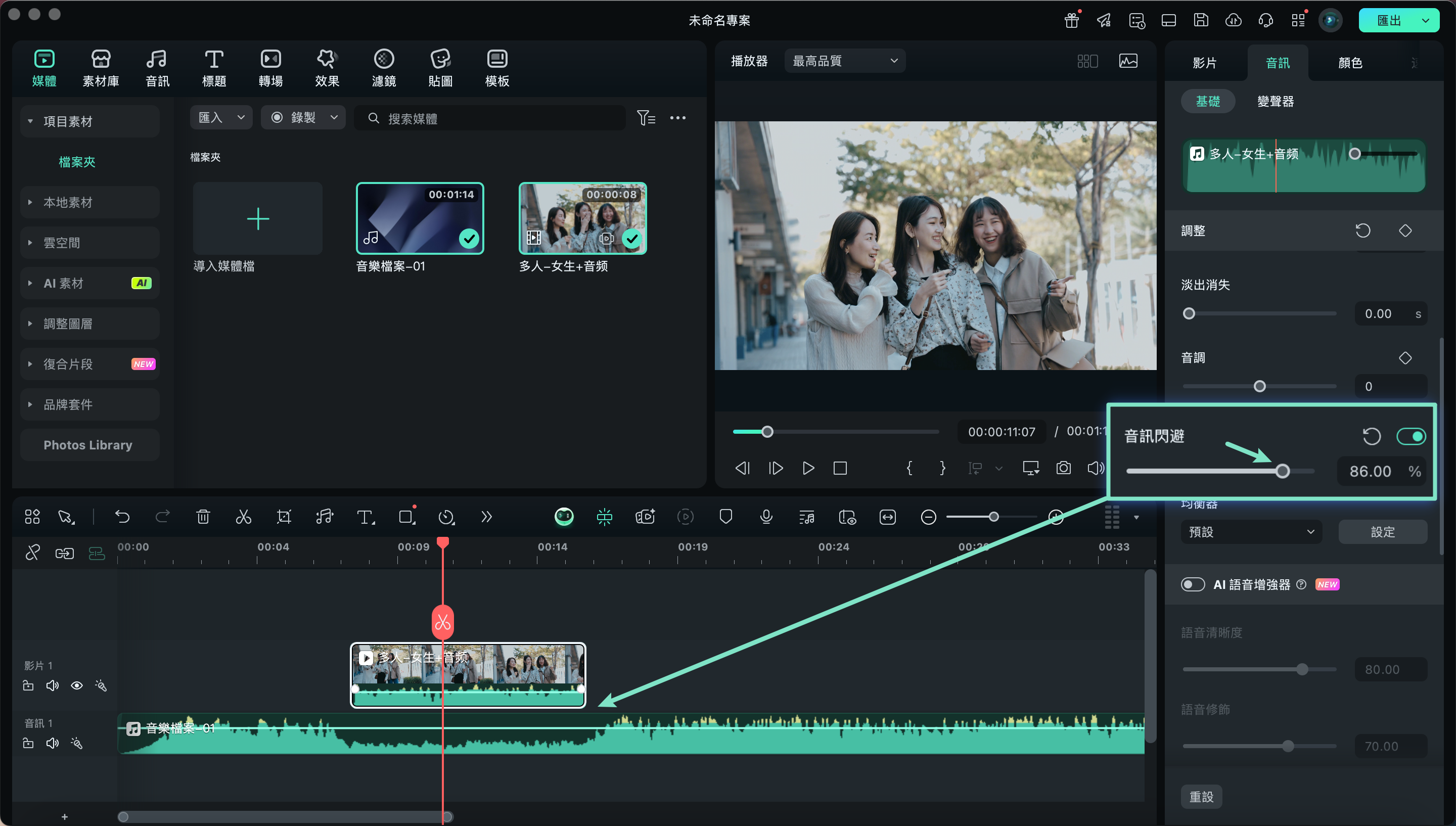
Task: Click the text tool in timeline toolbar
Action: pos(366,516)
